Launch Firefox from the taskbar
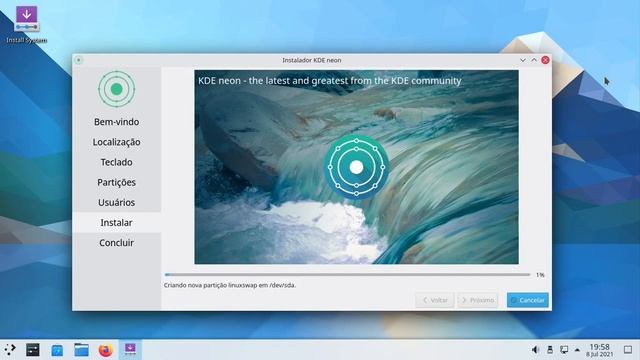640x360 pixels. (x=106, y=350)
